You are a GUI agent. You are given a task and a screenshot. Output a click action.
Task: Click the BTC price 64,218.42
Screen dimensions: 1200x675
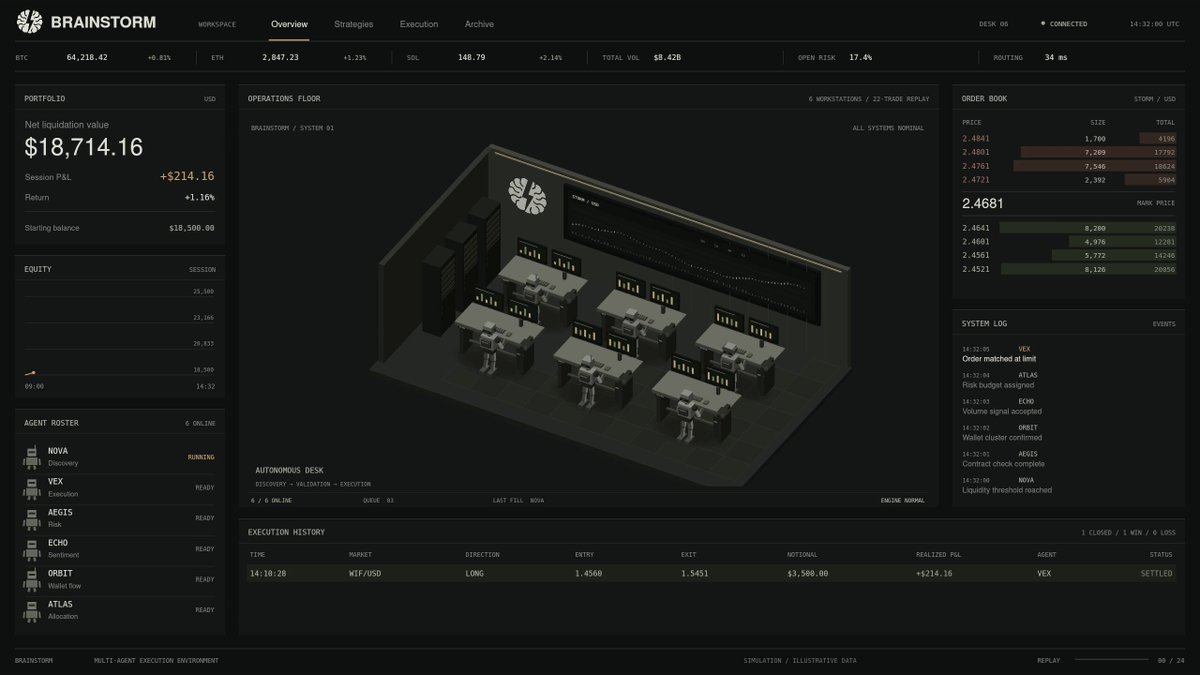click(x=87, y=57)
